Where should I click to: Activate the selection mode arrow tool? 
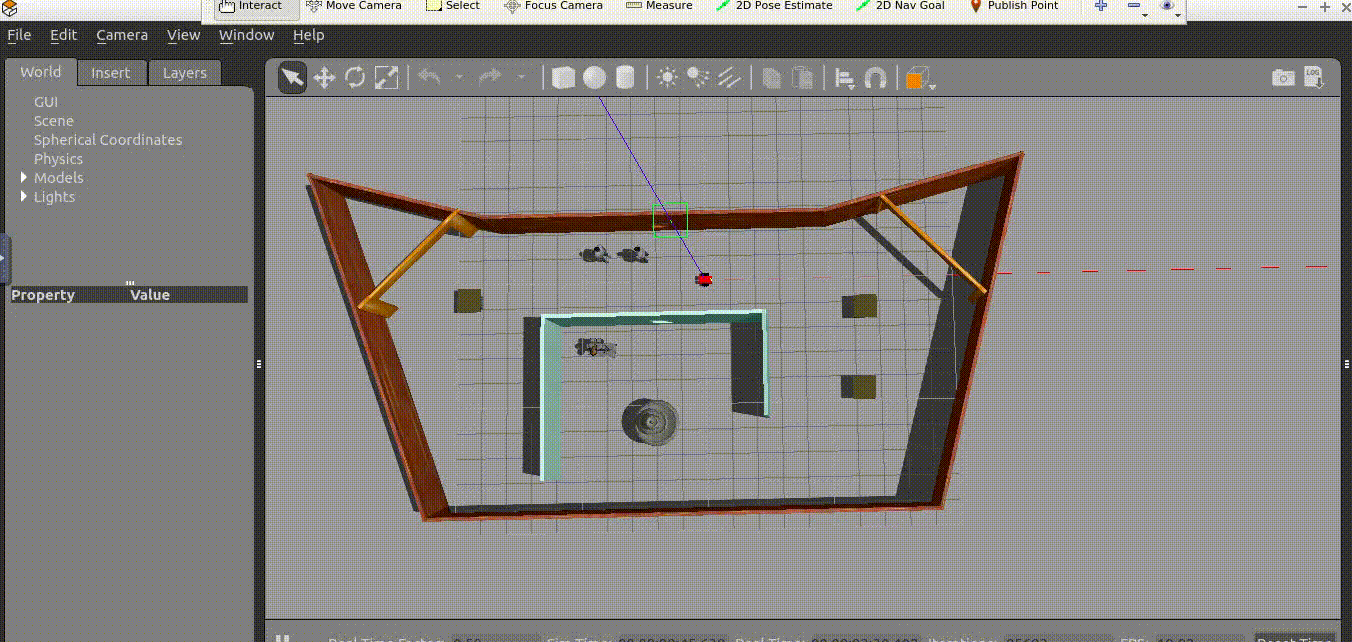(292, 78)
